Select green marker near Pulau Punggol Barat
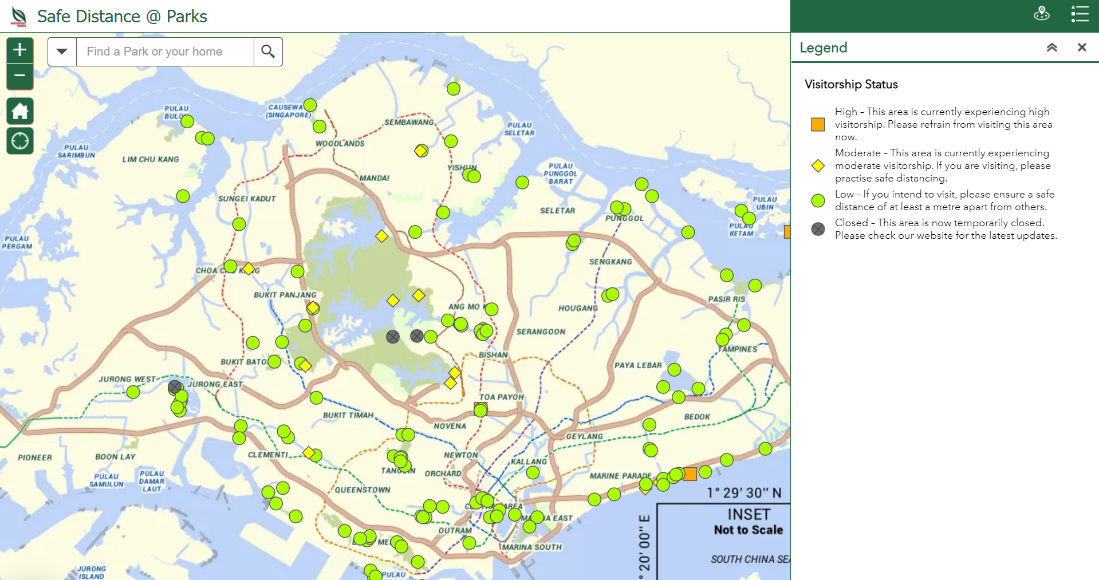1099x580 pixels. tap(522, 182)
